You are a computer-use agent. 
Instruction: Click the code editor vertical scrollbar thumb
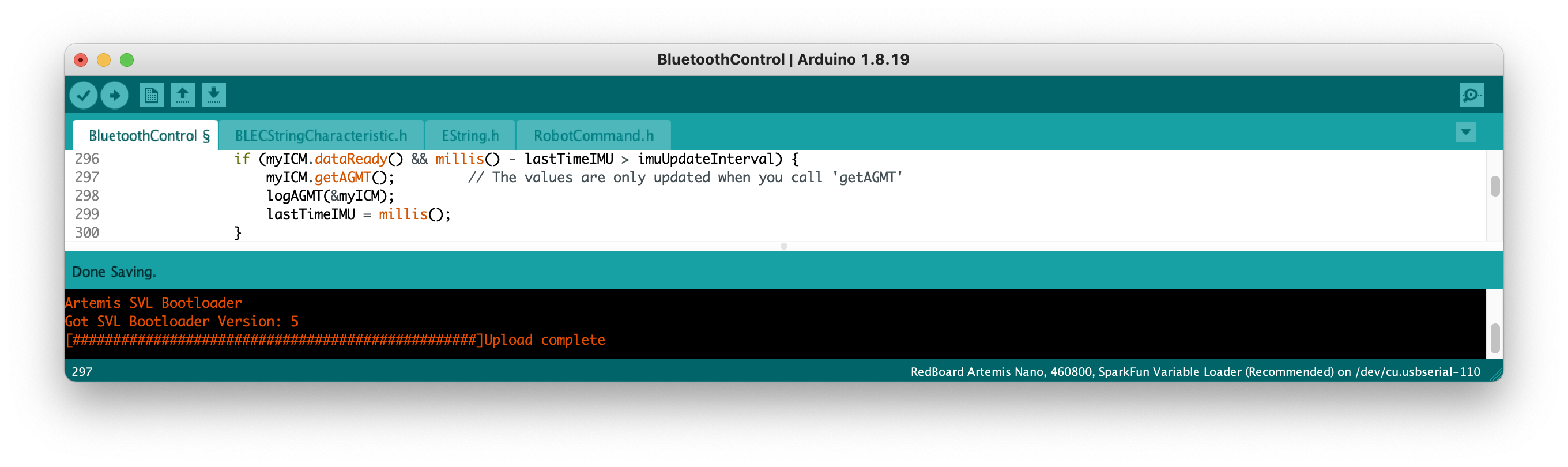[x=1495, y=186]
